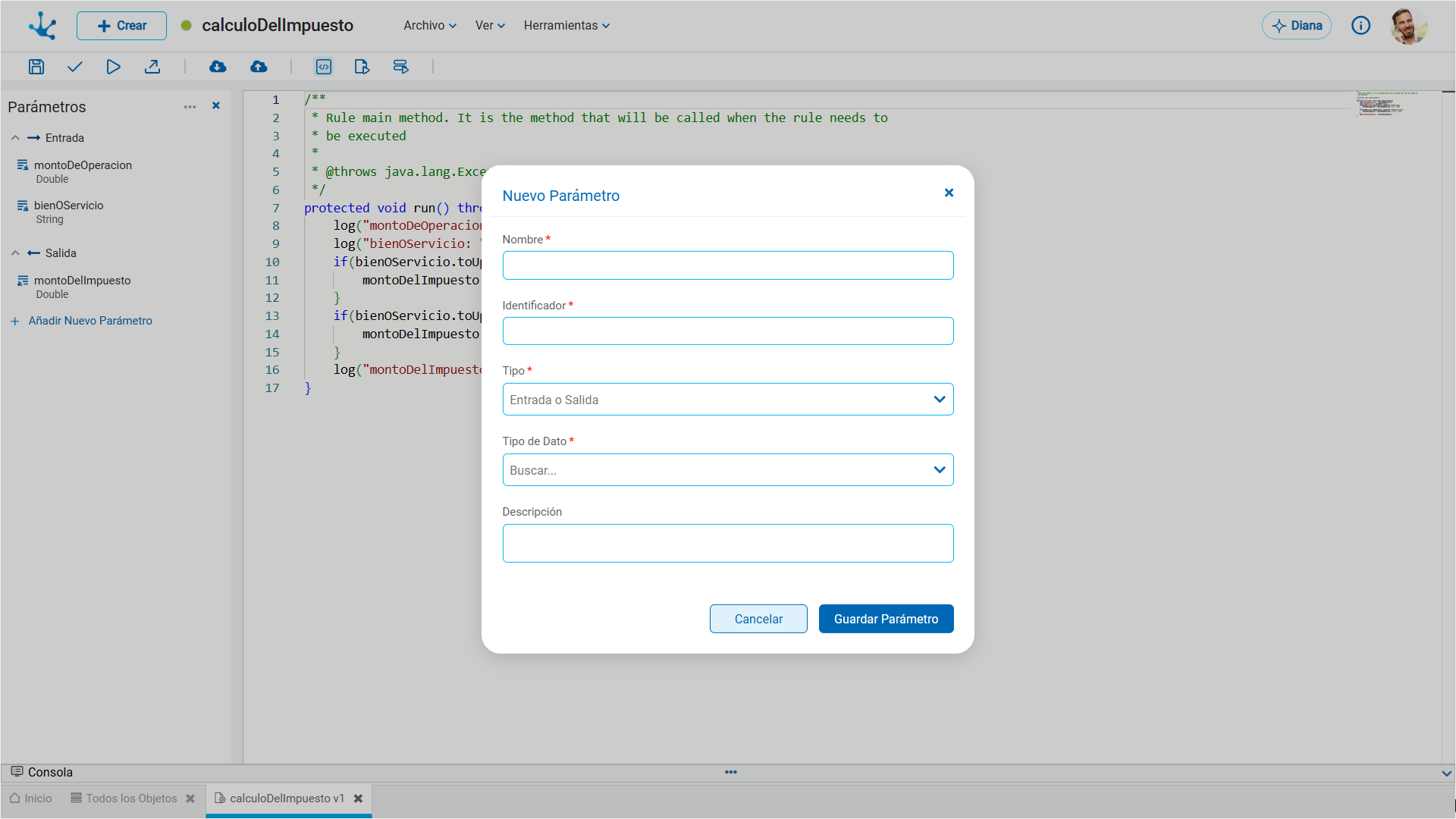Viewport: 1456px width, 819px height.
Task: Click the console three-dots handle
Action: tap(731, 772)
